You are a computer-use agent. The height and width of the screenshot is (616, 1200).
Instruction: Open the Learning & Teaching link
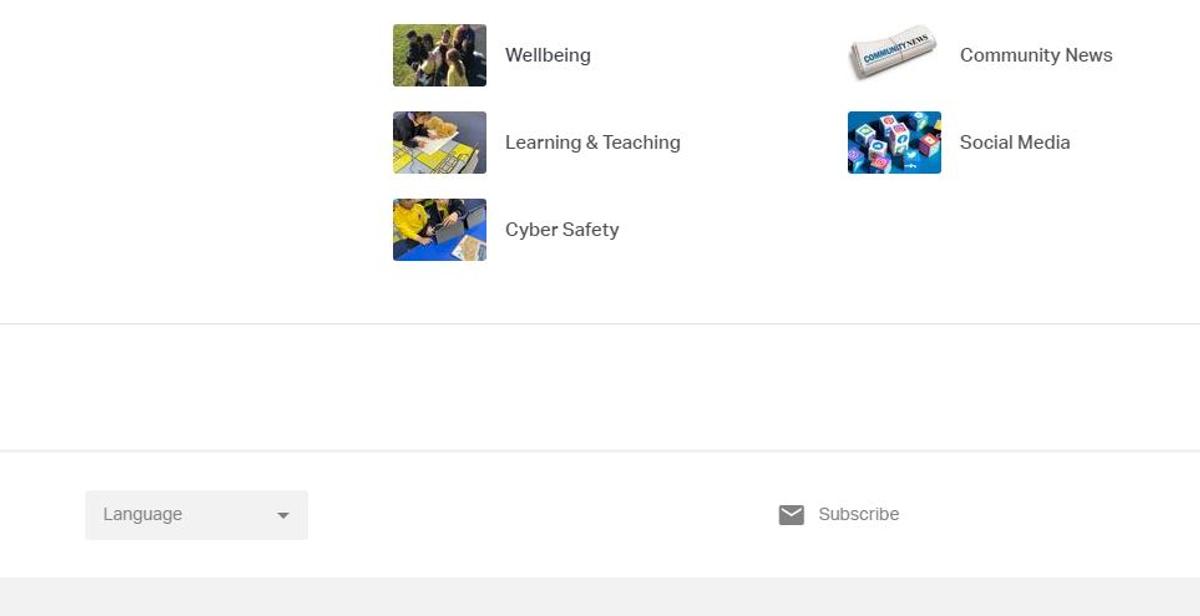592,142
